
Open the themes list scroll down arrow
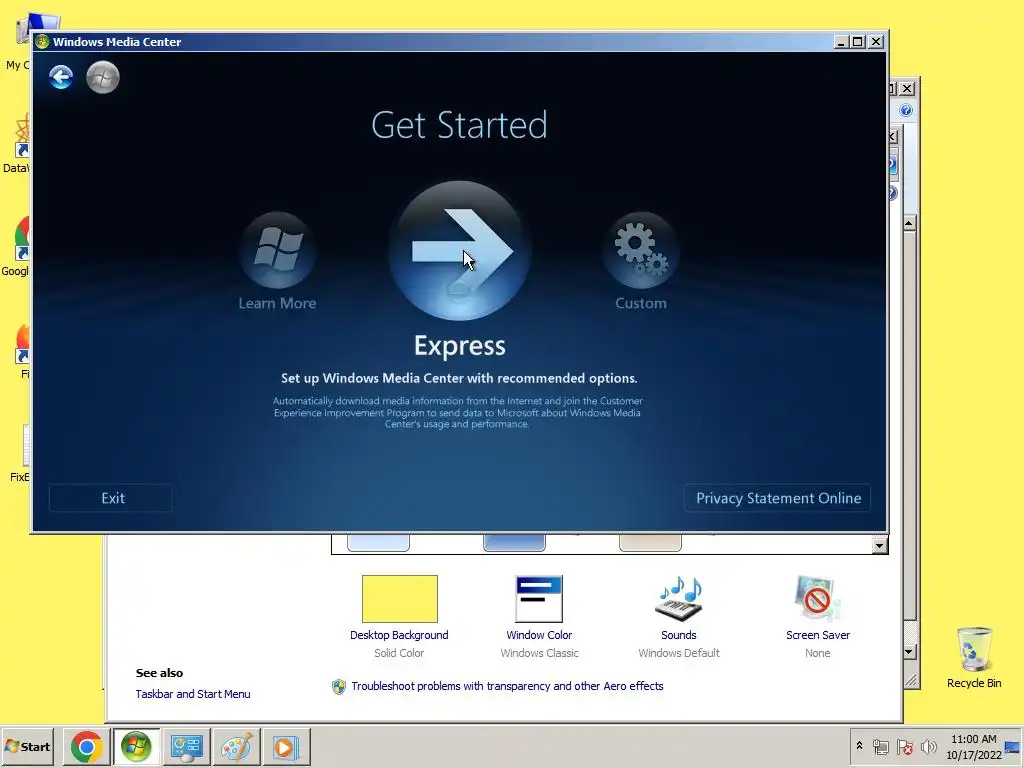(880, 545)
